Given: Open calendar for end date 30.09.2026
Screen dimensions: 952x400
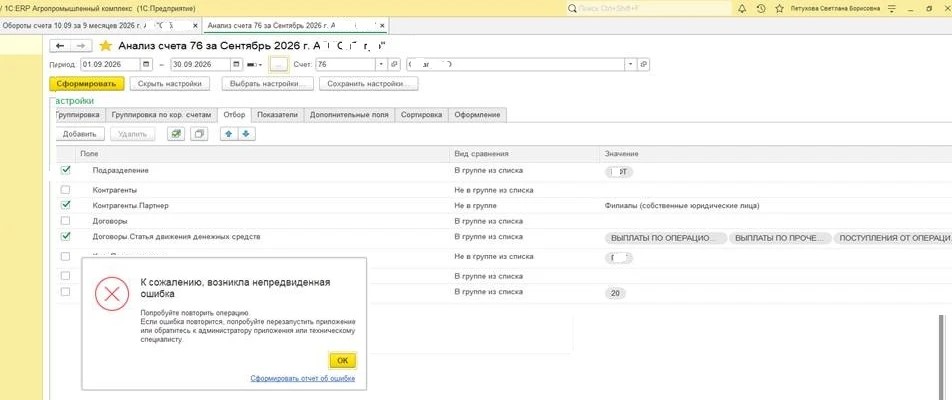Looking at the screenshot, I should pyautogui.click(x=236, y=64).
